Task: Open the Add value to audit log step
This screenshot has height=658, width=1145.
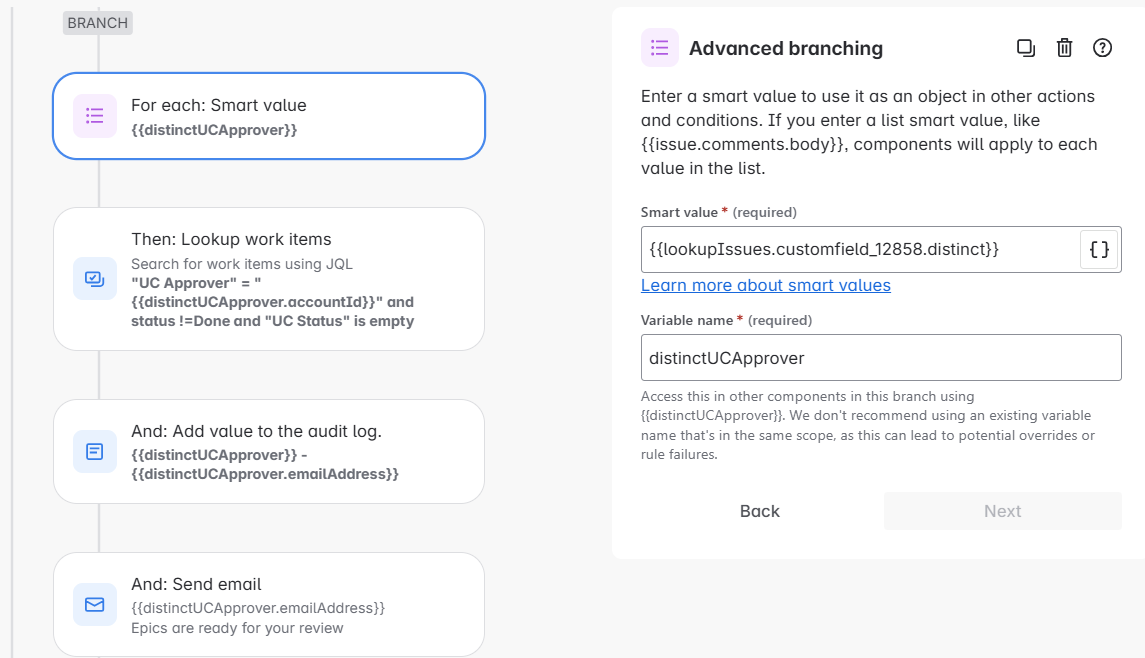Action: (269, 451)
